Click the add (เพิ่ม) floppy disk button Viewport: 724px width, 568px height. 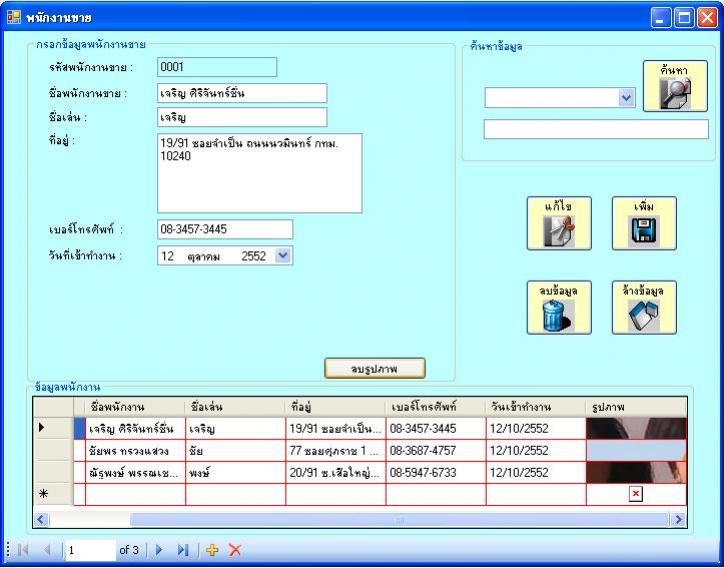click(643, 223)
